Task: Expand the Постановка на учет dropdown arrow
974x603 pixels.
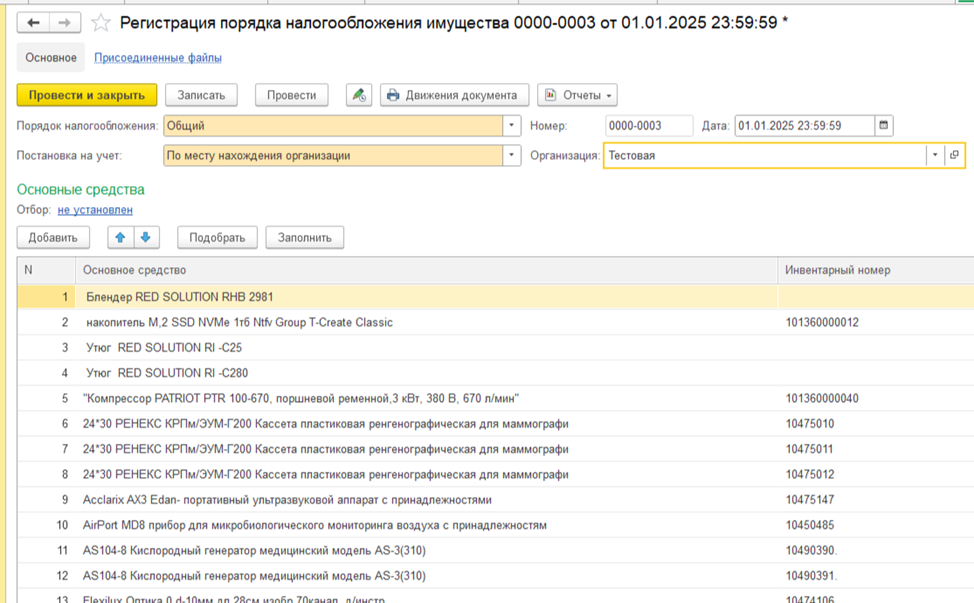Action: (511, 155)
